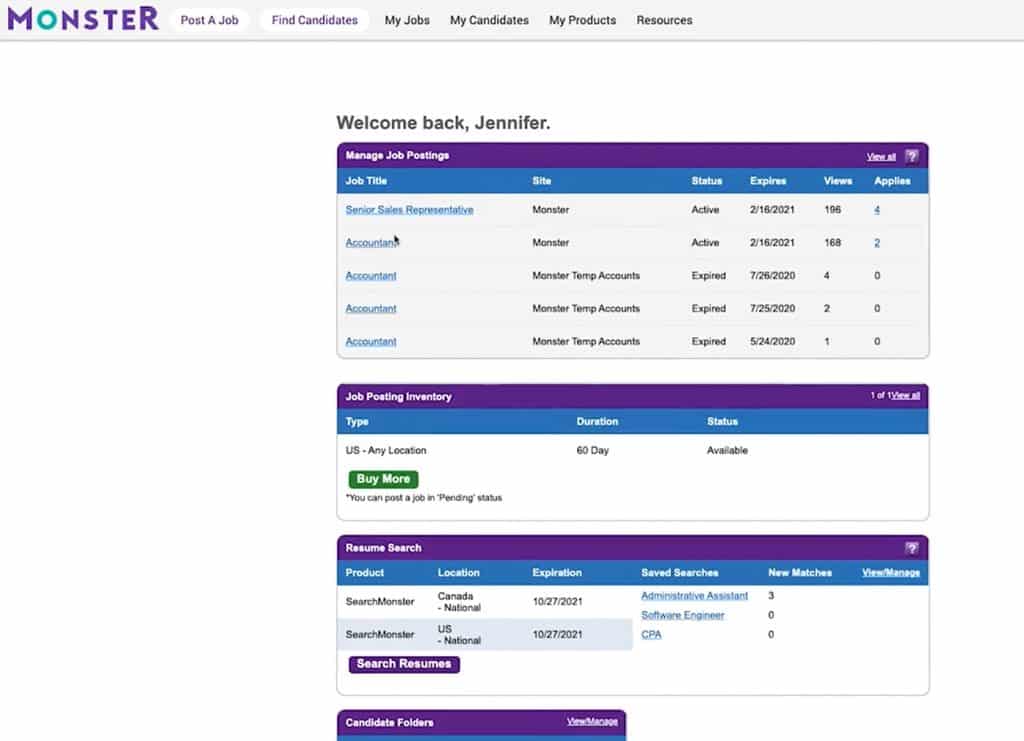
Task: Open the Administrative Assistant saved search
Action: (x=694, y=595)
